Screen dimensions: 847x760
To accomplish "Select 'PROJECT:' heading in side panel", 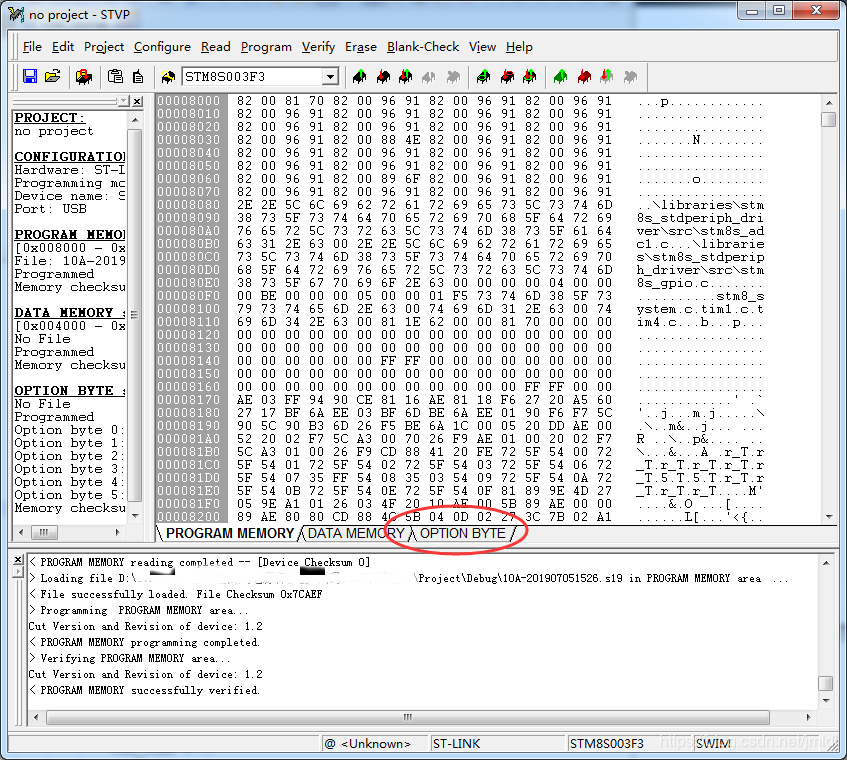I will pyautogui.click(x=49, y=118).
